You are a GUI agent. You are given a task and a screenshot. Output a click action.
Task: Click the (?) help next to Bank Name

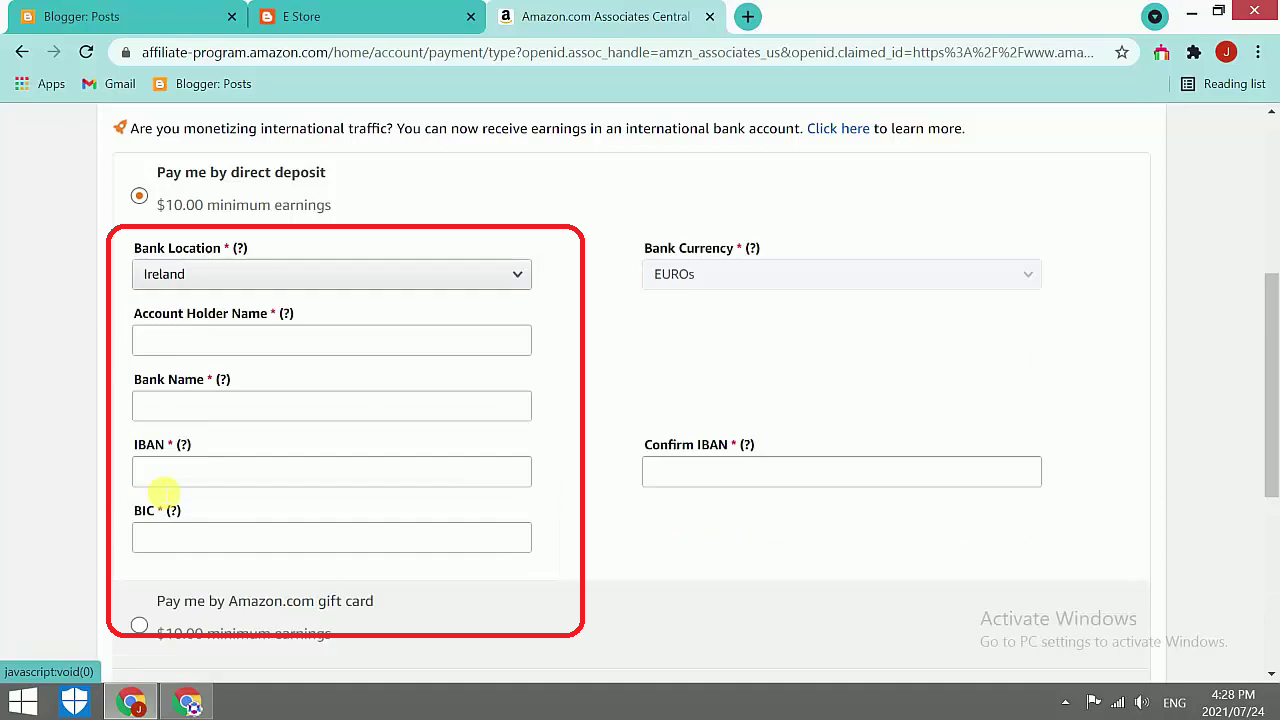tap(223, 379)
